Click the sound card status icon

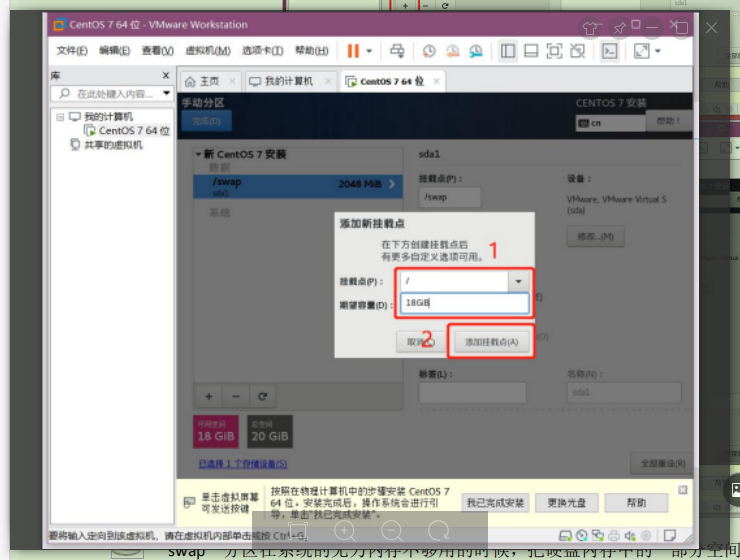click(x=630, y=535)
